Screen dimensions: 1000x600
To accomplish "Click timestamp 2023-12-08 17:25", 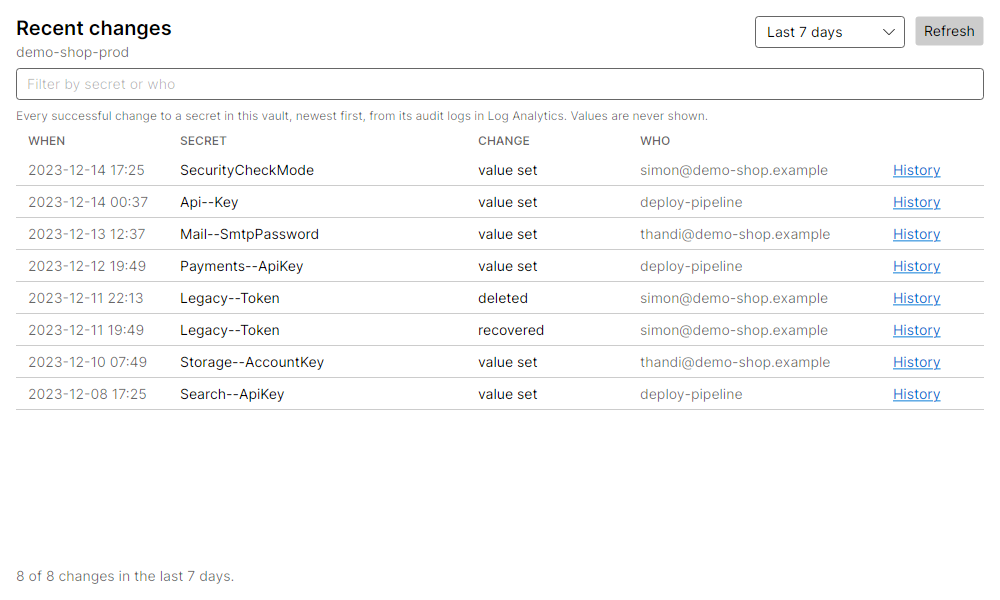I will coord(87,394).
